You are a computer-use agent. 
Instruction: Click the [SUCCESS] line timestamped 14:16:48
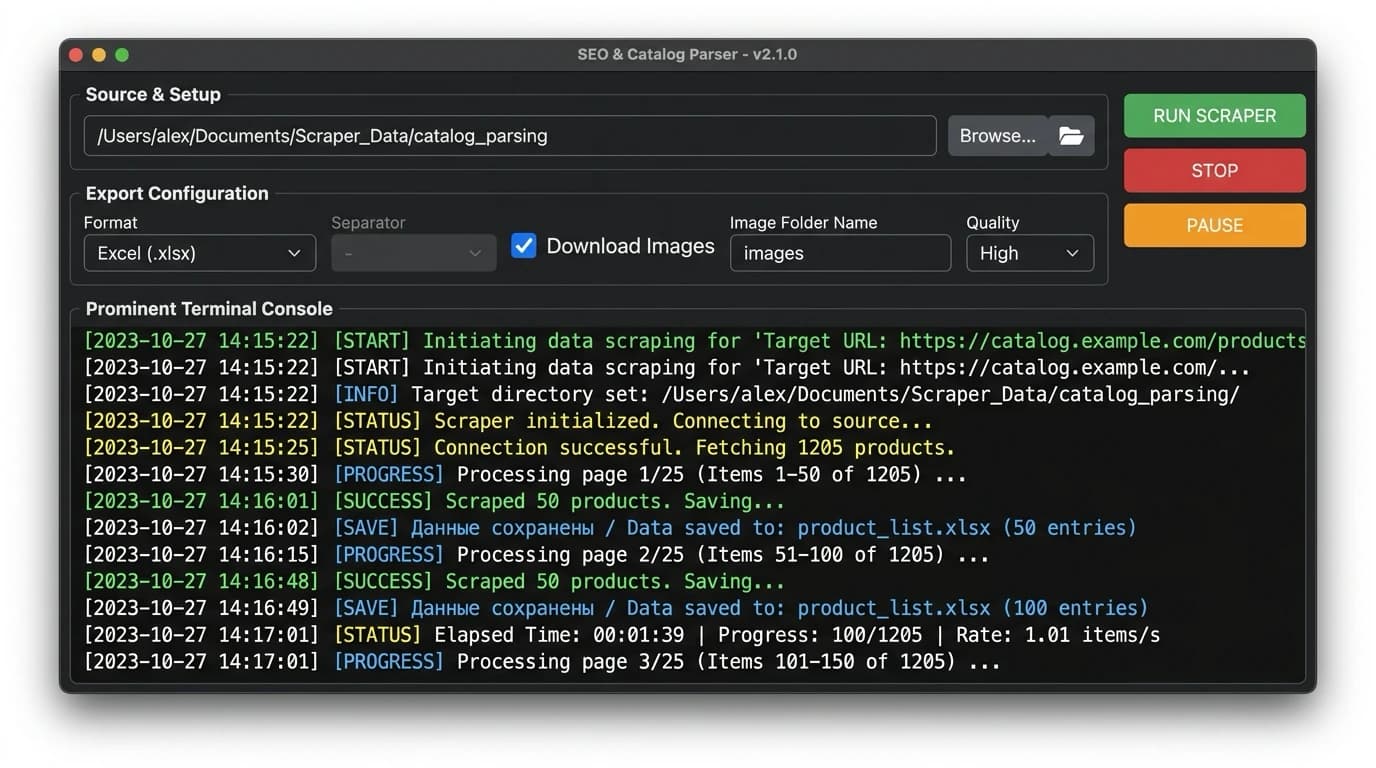pos(434,581)
